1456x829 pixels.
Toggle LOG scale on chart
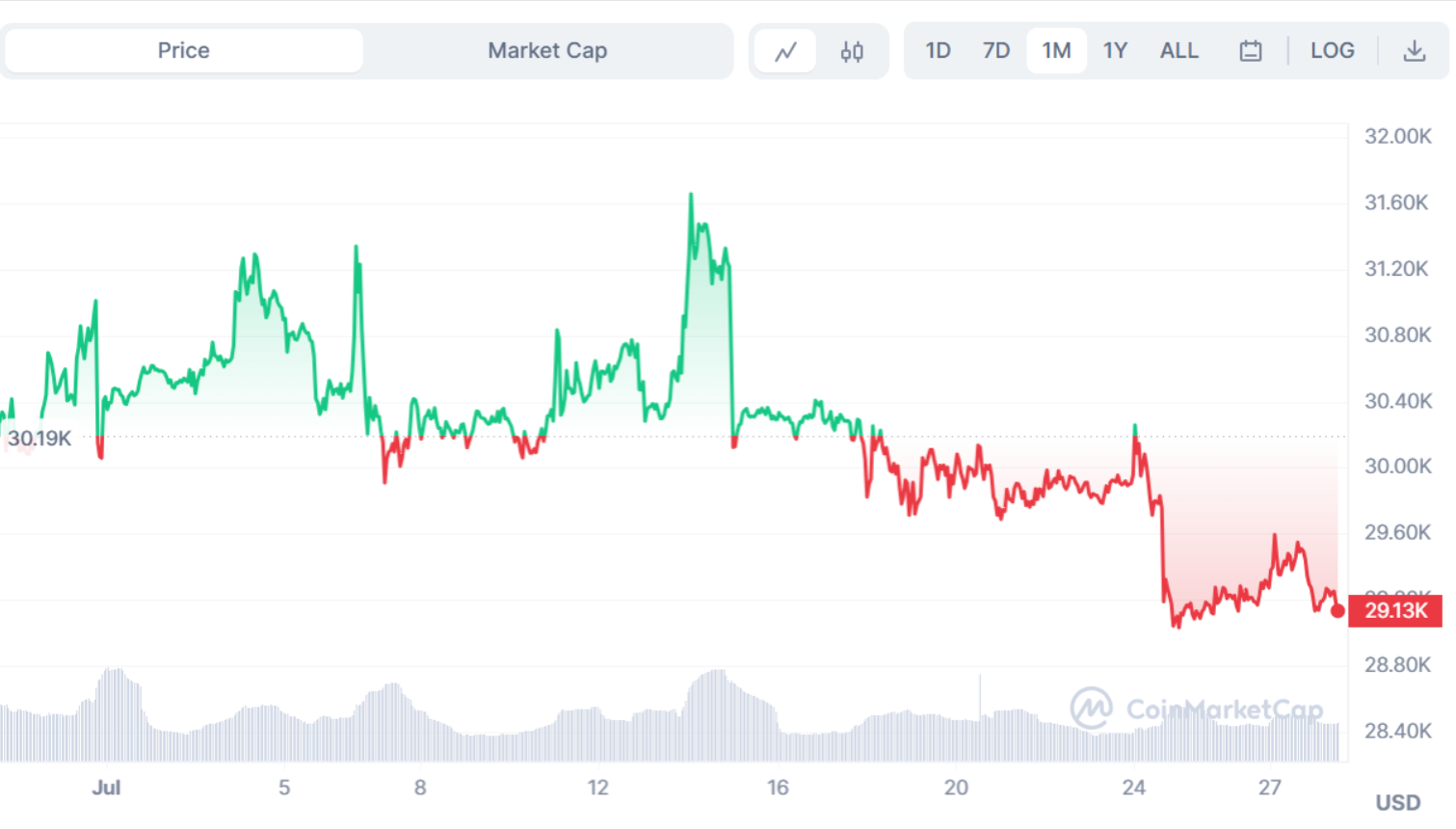pos(1332,51)
